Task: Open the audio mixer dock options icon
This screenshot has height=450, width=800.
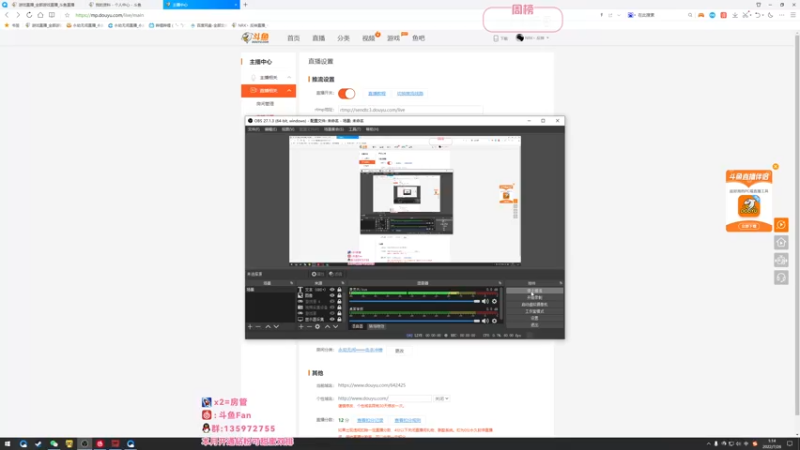Action: click(500, 283)
